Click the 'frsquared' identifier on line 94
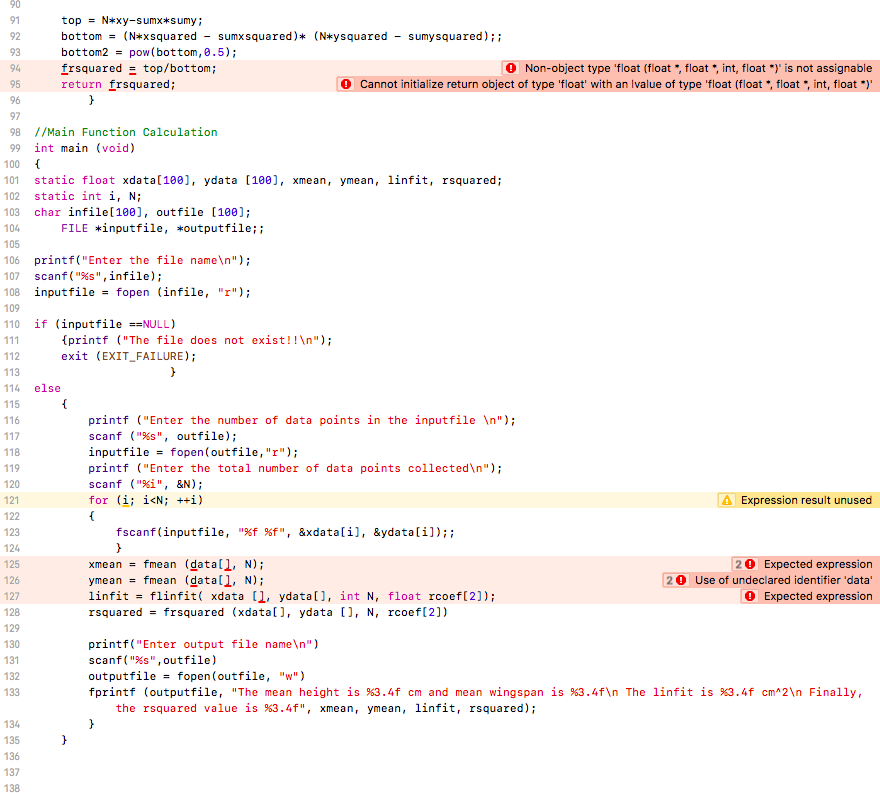This screenshot has width=880, height=793. (x=91, y=68)
